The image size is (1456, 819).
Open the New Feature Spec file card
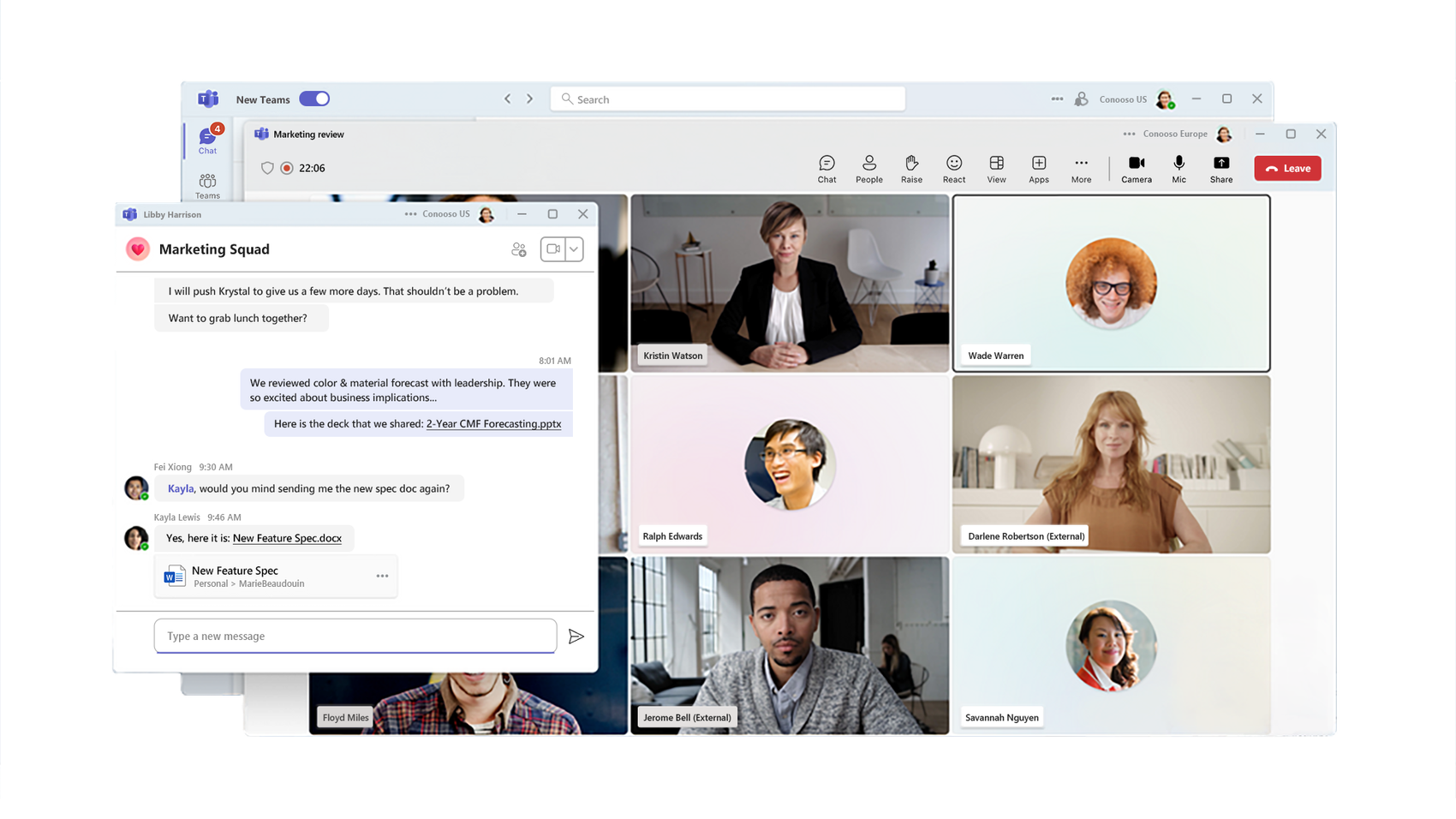pos(276,577)
